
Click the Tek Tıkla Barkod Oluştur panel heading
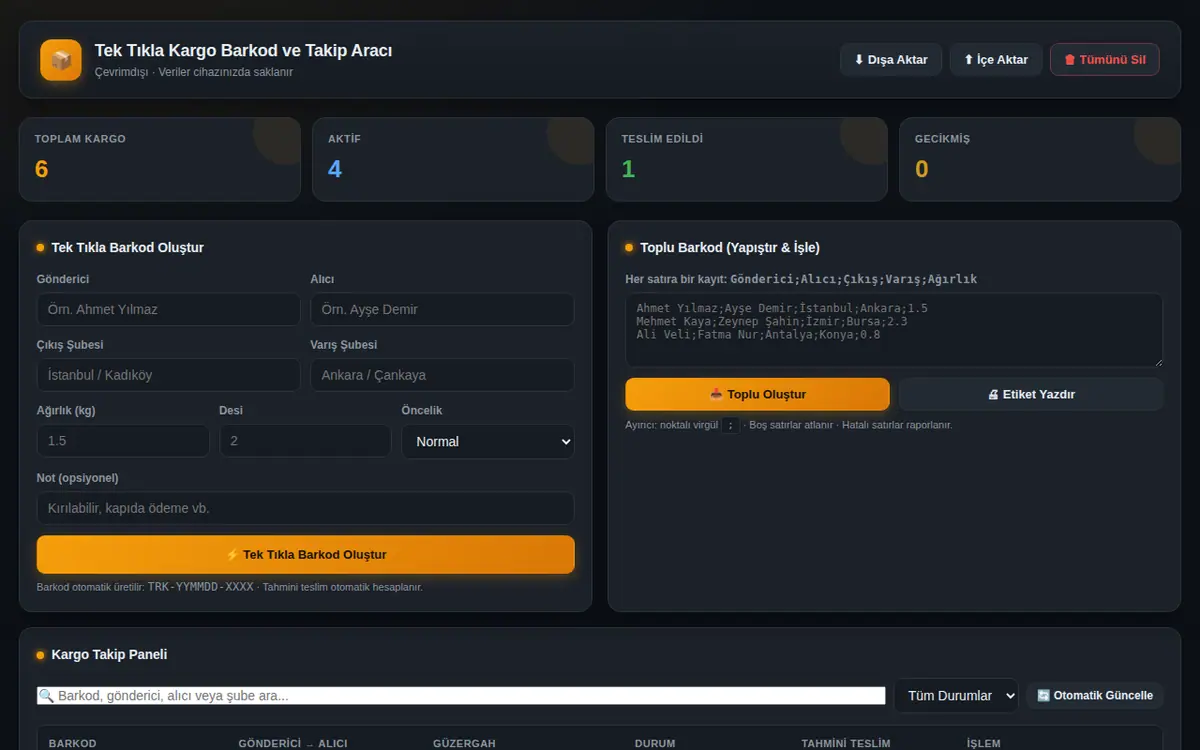(x=128, y=248)
